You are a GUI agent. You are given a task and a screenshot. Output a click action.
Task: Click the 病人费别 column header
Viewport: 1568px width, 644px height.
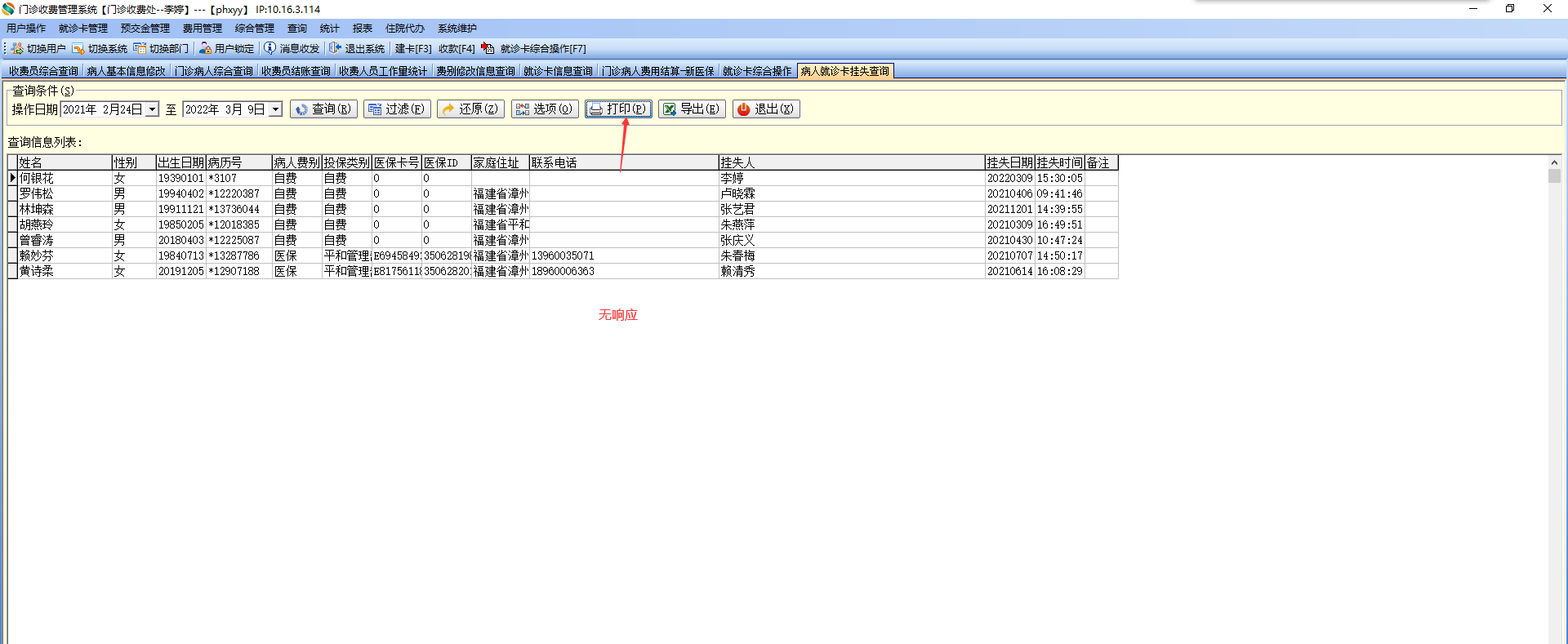(x=297, y=163)
